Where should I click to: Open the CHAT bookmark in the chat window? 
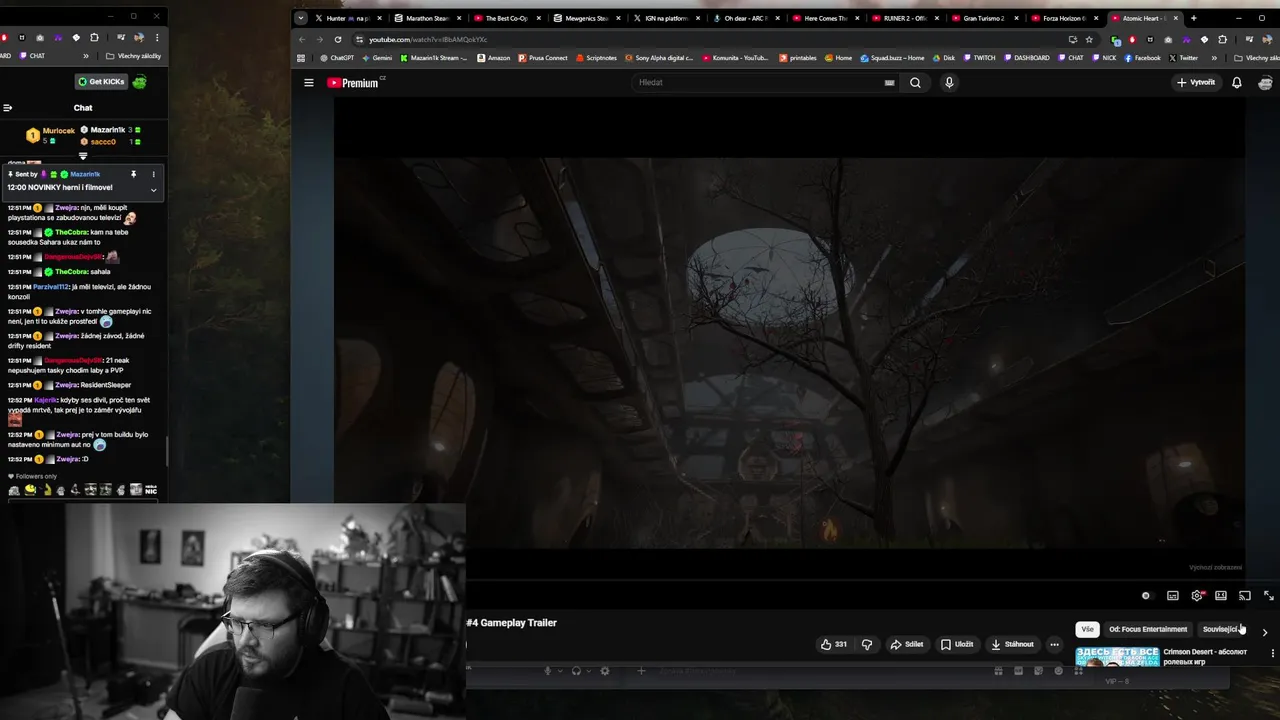pyautogui.click(x=32, y=56)
